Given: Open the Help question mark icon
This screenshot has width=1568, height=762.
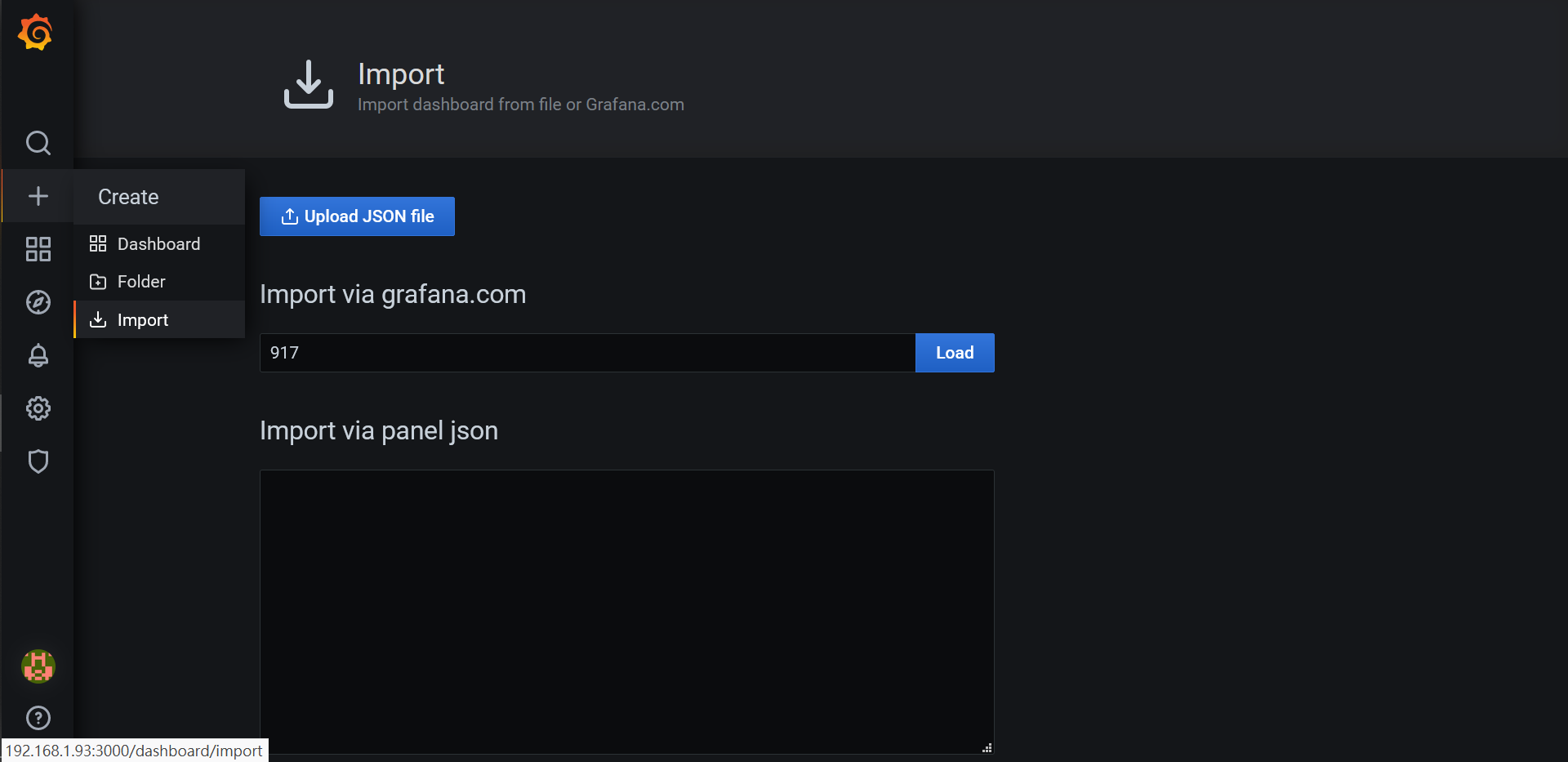Looking at the screenshot, I should pyautogui.click(x=38, y=718).
